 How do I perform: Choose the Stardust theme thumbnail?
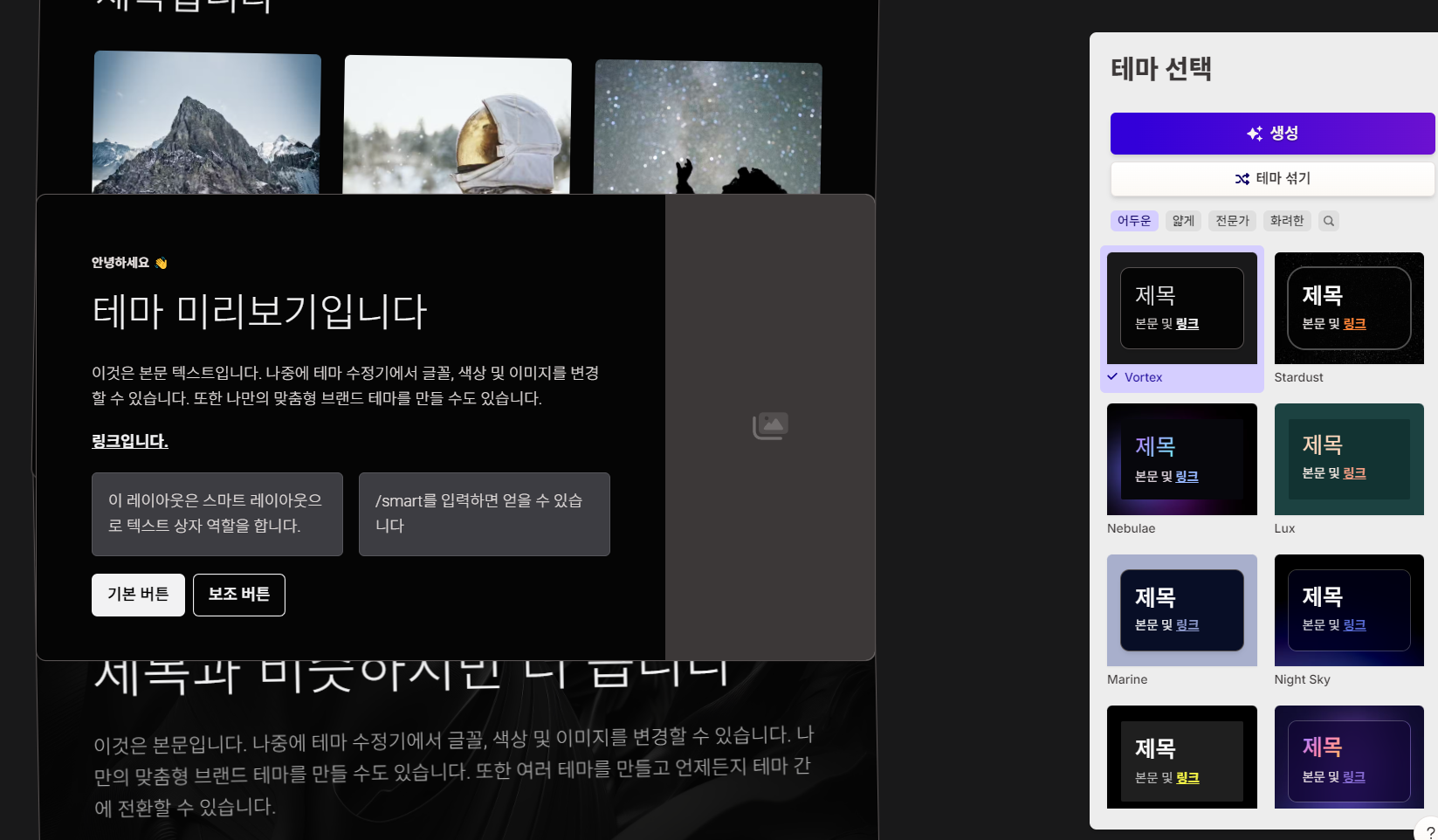click(x=1349, y=308)
